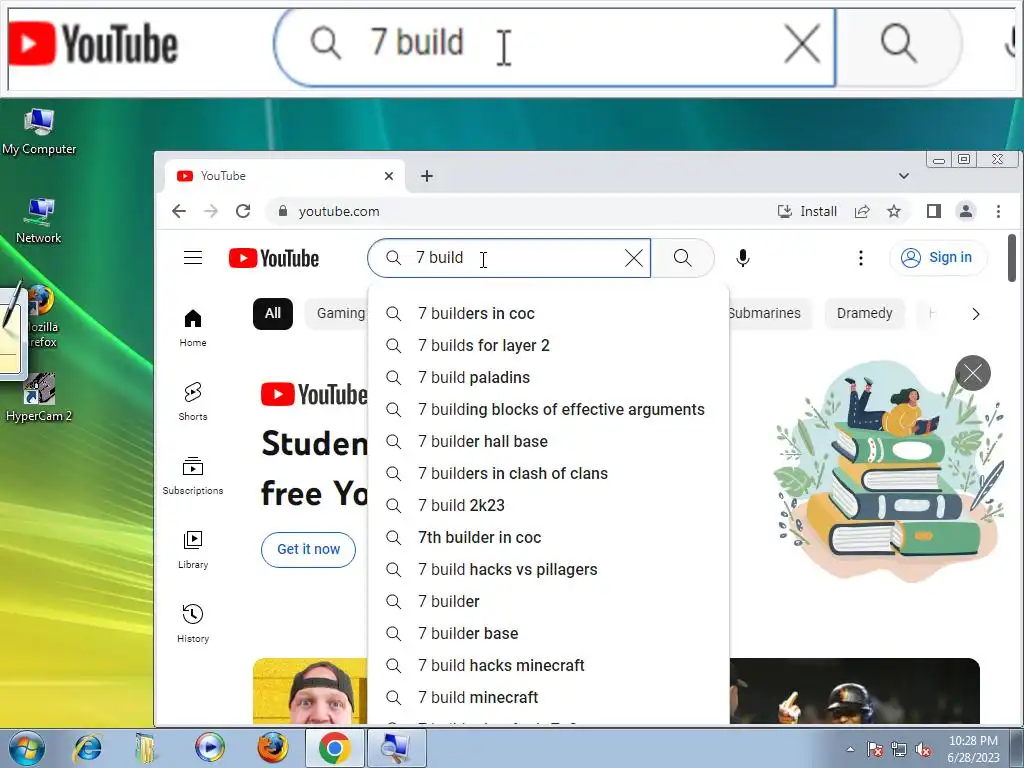Click the YouTube logo in the page header
Viewport: 1024px width, 768px height.
(274, 258)
